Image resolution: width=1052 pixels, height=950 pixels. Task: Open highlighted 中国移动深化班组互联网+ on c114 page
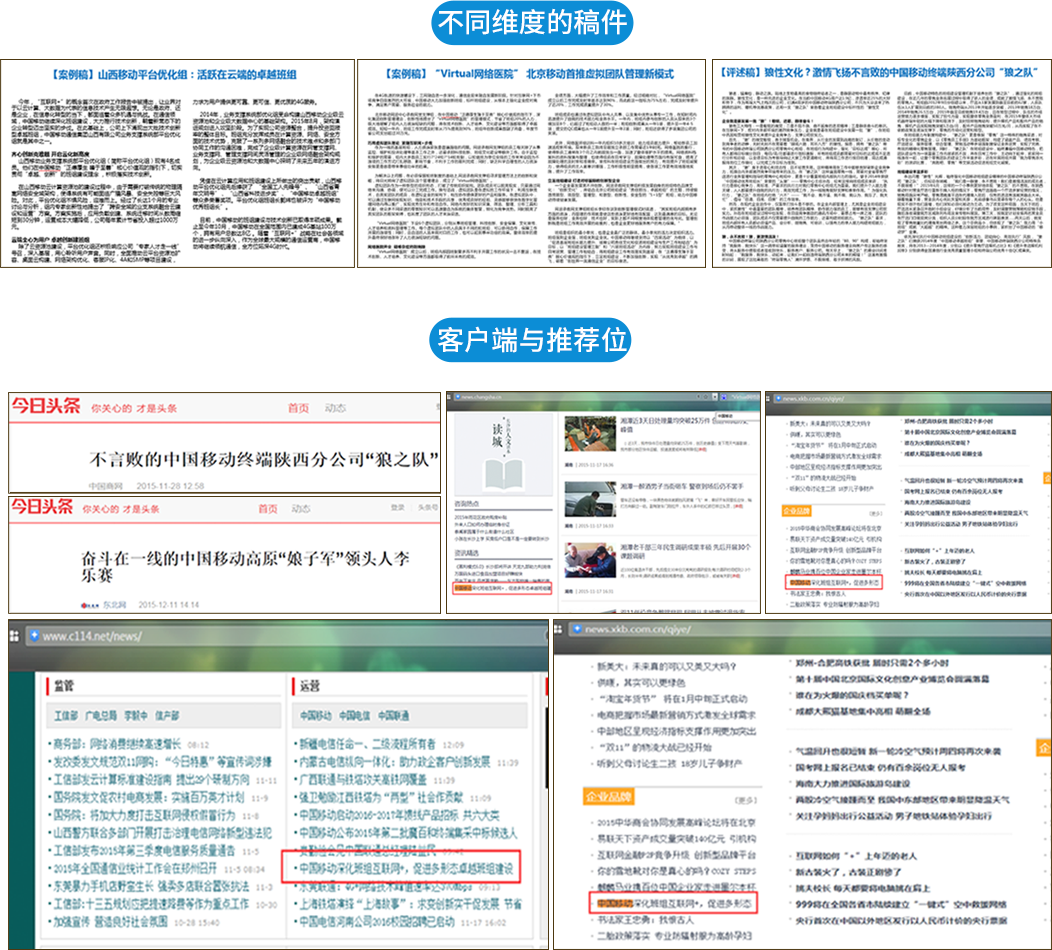[406, 869]
